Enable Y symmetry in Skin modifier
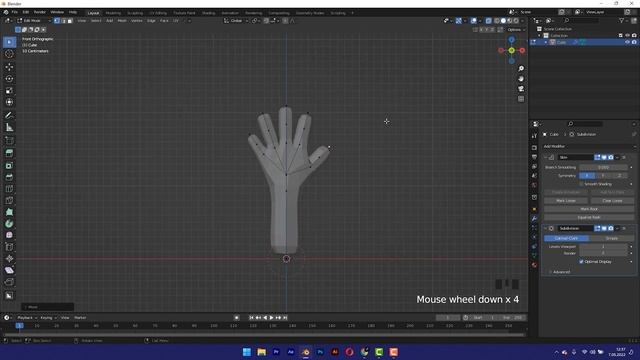The height and width of the screenshot is (360, 640). point(603,176)
